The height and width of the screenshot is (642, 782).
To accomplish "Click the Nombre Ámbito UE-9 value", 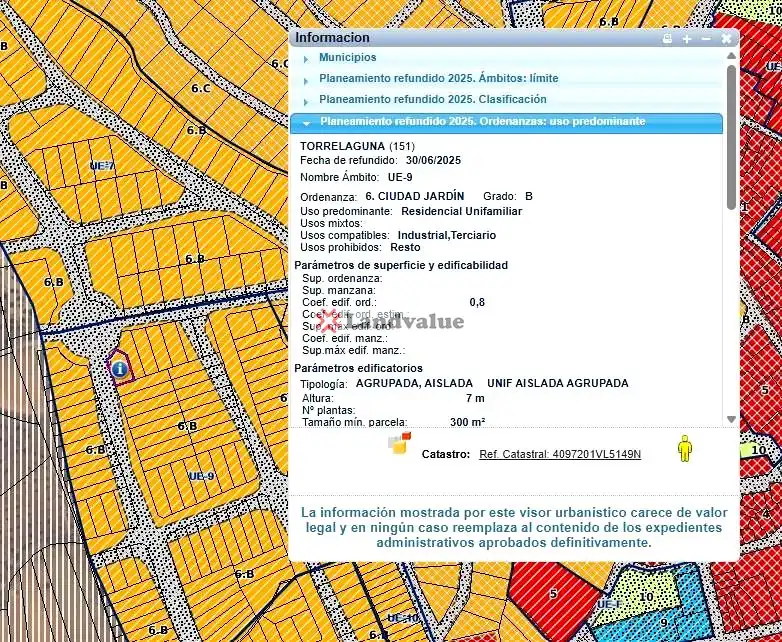I will click(x=400, y=178).
